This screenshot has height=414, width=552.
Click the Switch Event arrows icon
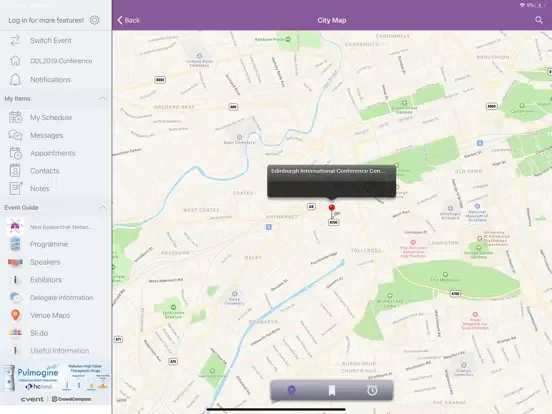tap(15, 40)
